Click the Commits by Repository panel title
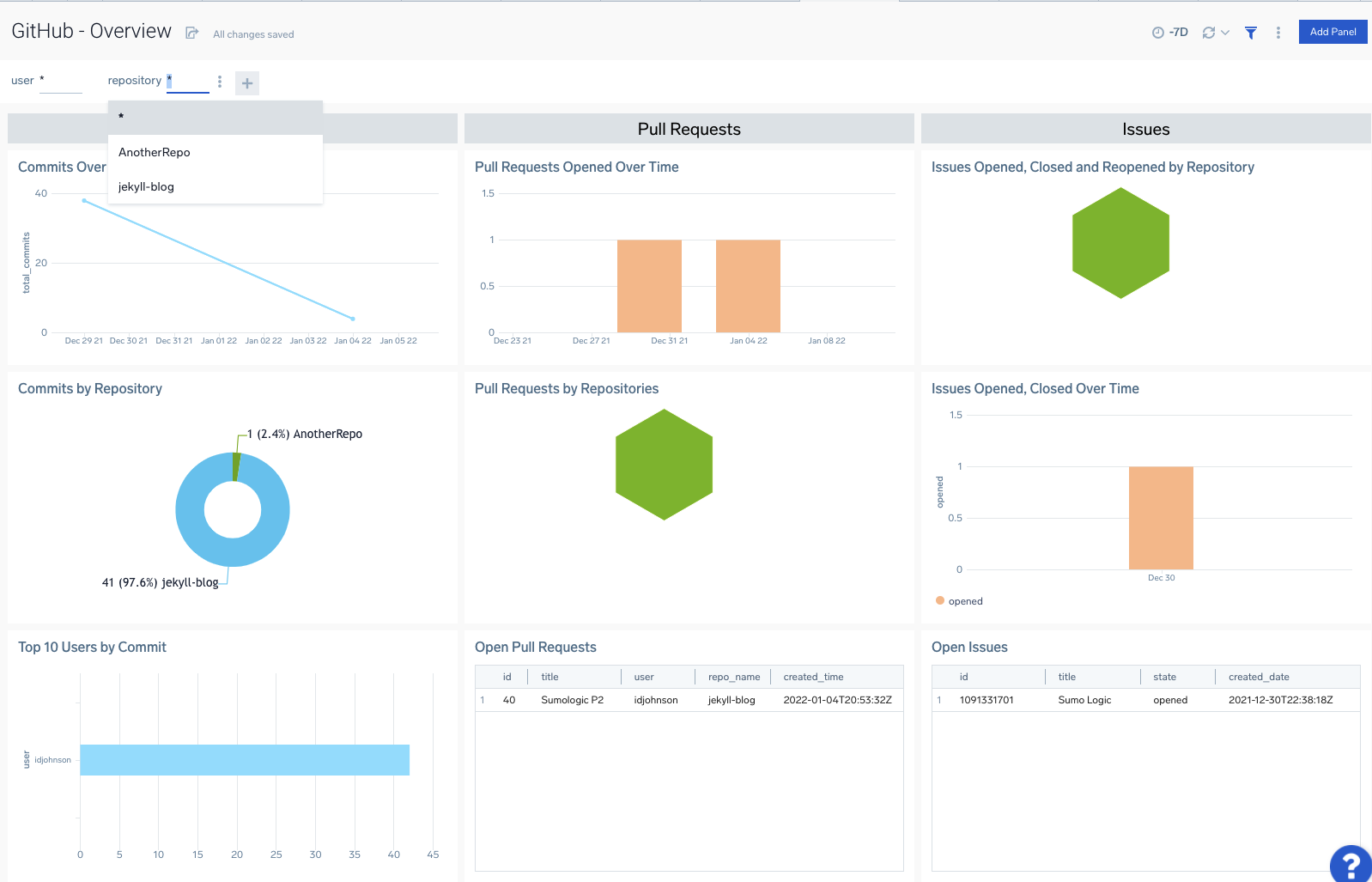1372x882 pixels. click(x=90, y=388)
